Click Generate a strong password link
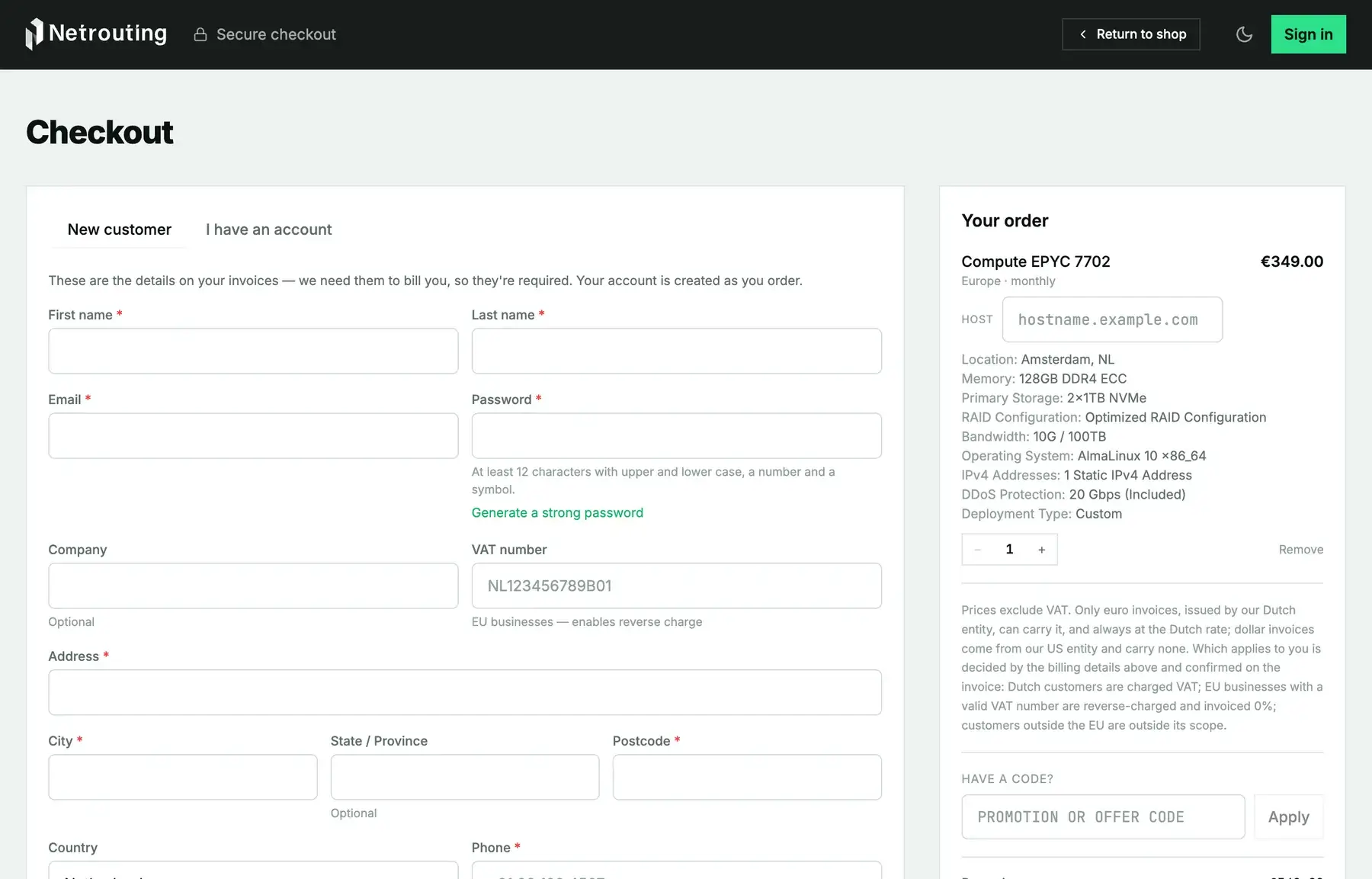Viewport: 1372px width, 879px height. pyautogui.click(x=557, y=512)
